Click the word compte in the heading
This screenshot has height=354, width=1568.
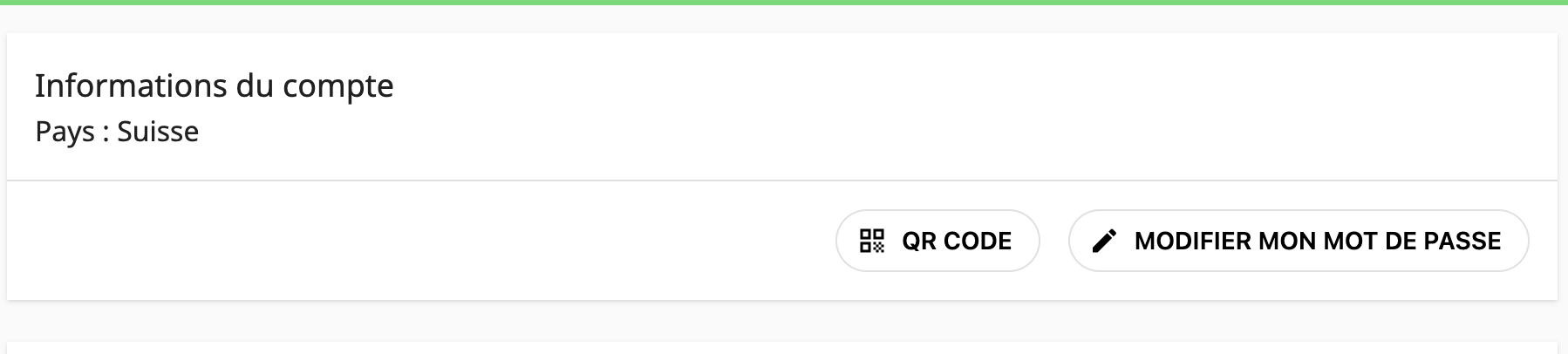point(338,86)
